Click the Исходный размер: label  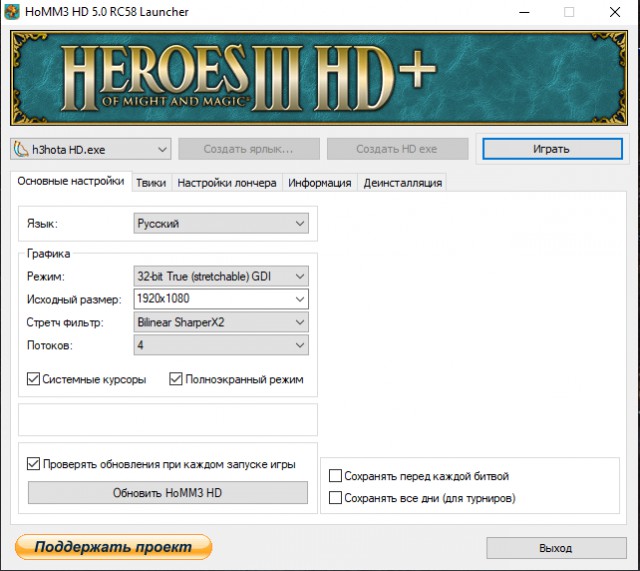pos(74,299)
